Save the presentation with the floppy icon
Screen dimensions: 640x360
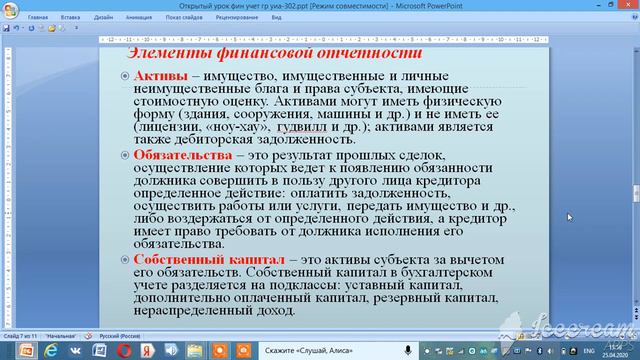(x=6, y=28)
